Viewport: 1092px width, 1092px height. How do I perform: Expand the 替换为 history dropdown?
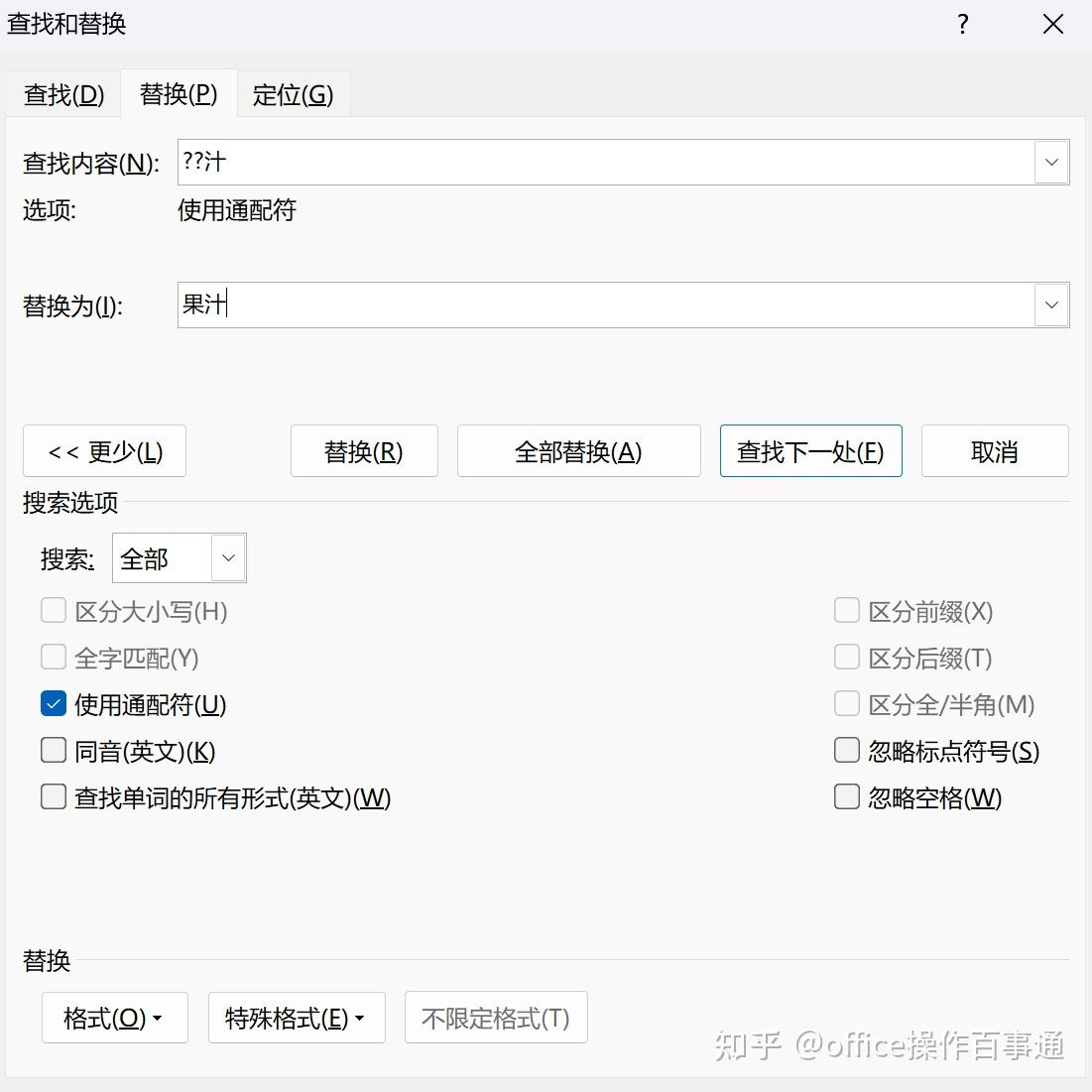(1051, 305)
